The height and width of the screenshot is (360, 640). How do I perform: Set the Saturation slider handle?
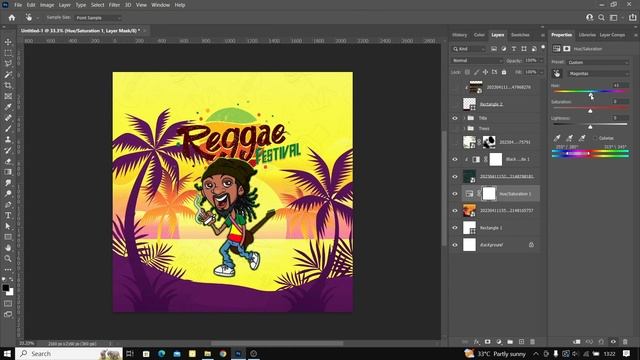pyautogui.click(x=590, y=111)
